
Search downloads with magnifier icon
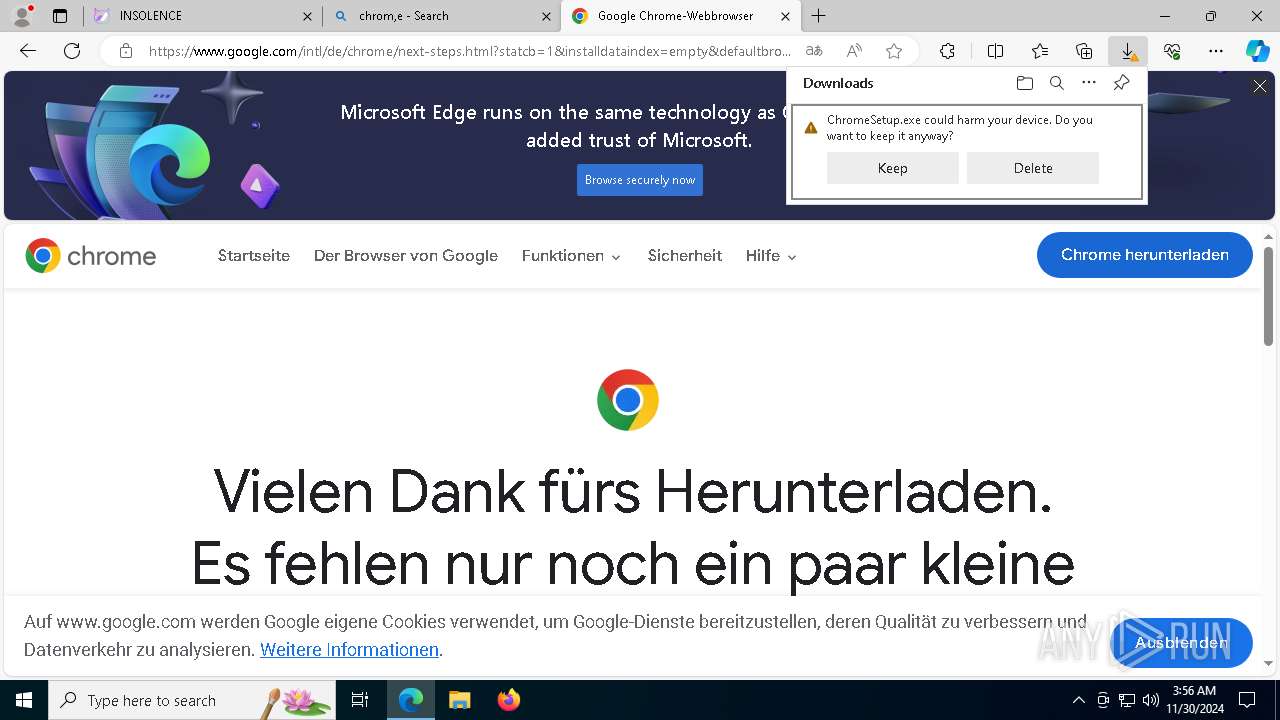[1056, 83]
